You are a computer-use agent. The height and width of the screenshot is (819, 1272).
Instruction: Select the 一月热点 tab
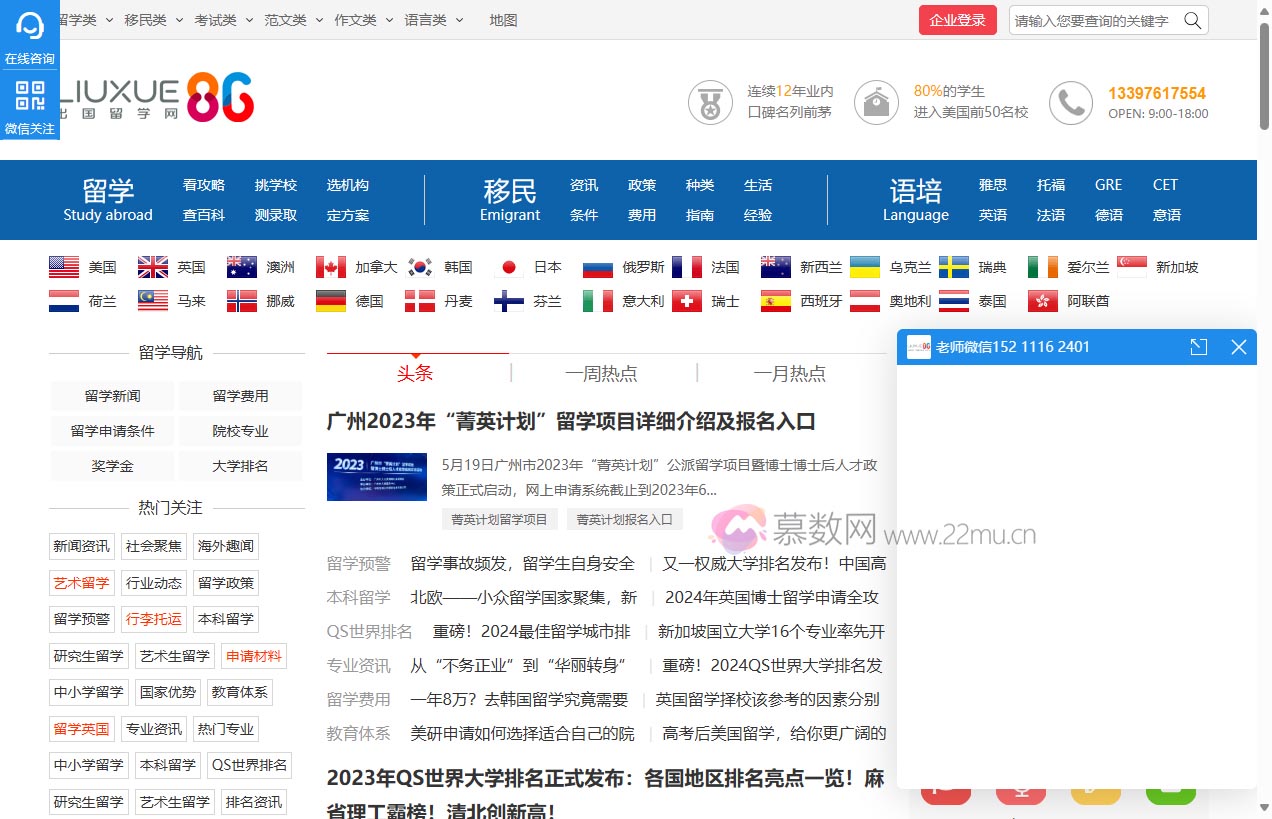(x=788, y=373)
